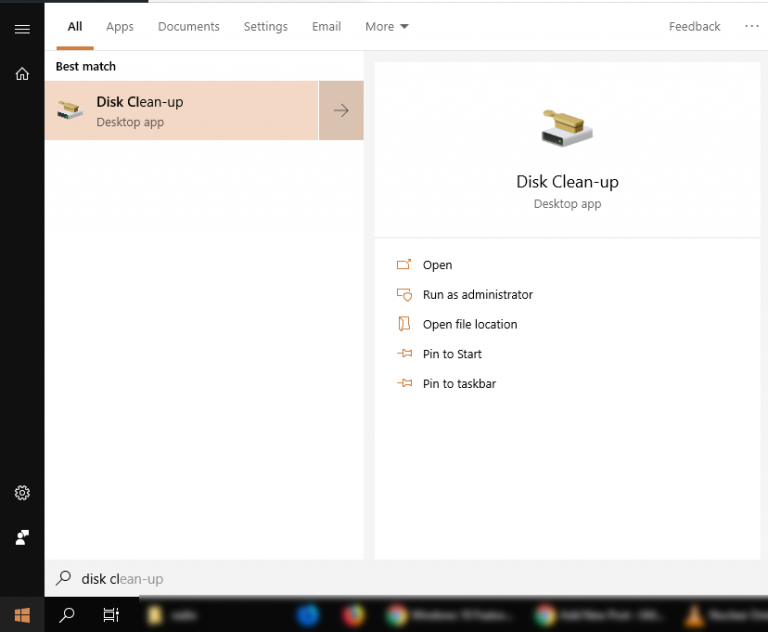Click the Best match heading

(86, 66)
